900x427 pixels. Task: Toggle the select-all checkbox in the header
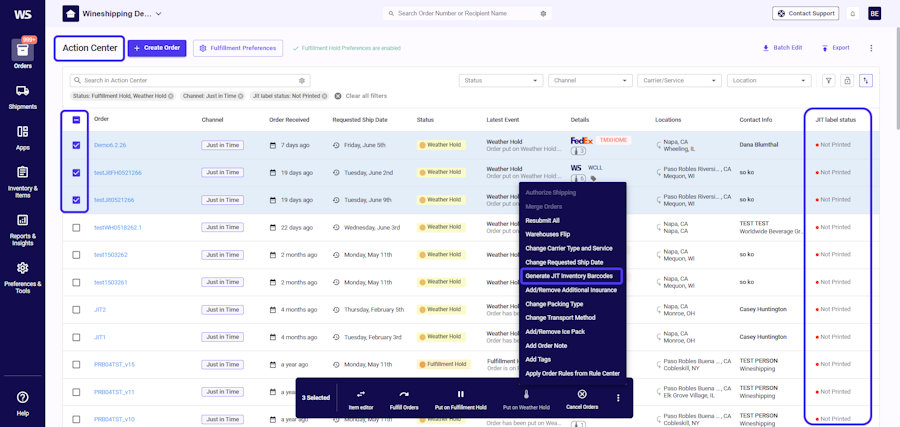pos(76,120)
